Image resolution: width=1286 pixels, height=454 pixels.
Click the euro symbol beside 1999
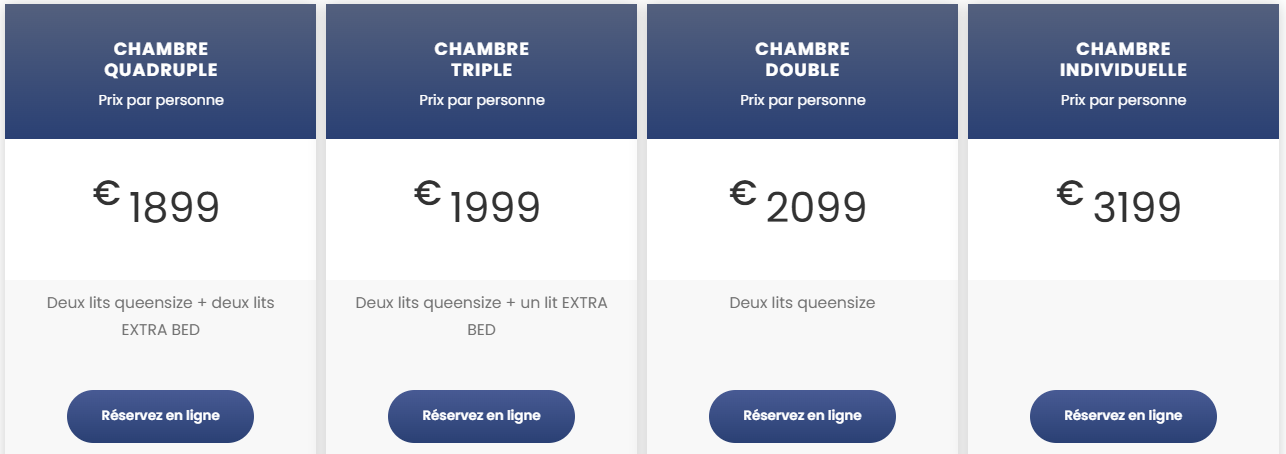point(428,193)
